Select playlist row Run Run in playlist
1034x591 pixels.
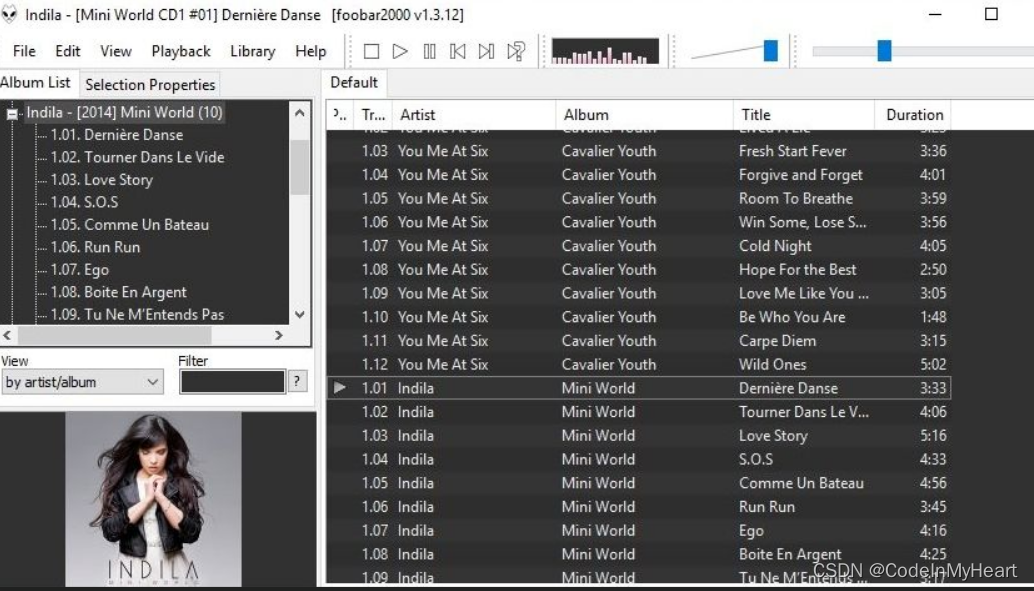(638, 507)
